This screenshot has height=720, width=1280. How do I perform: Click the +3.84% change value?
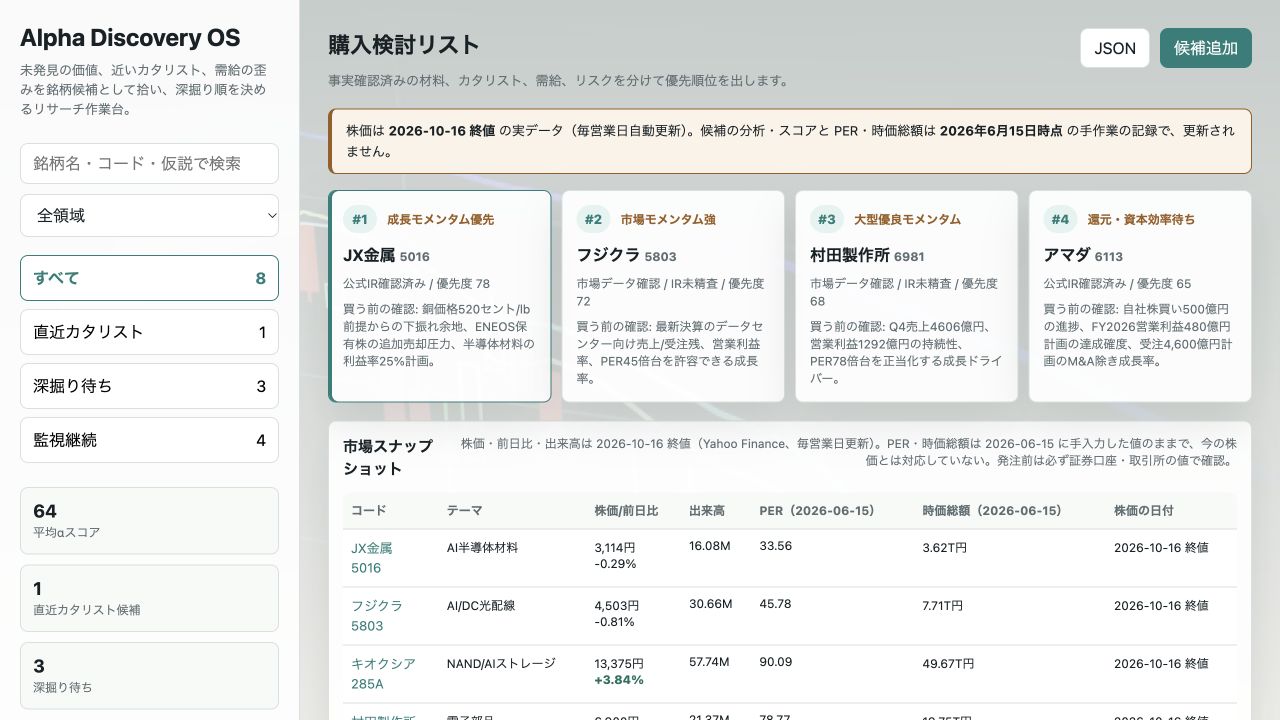pyautogui.click(x=619, y=680)
